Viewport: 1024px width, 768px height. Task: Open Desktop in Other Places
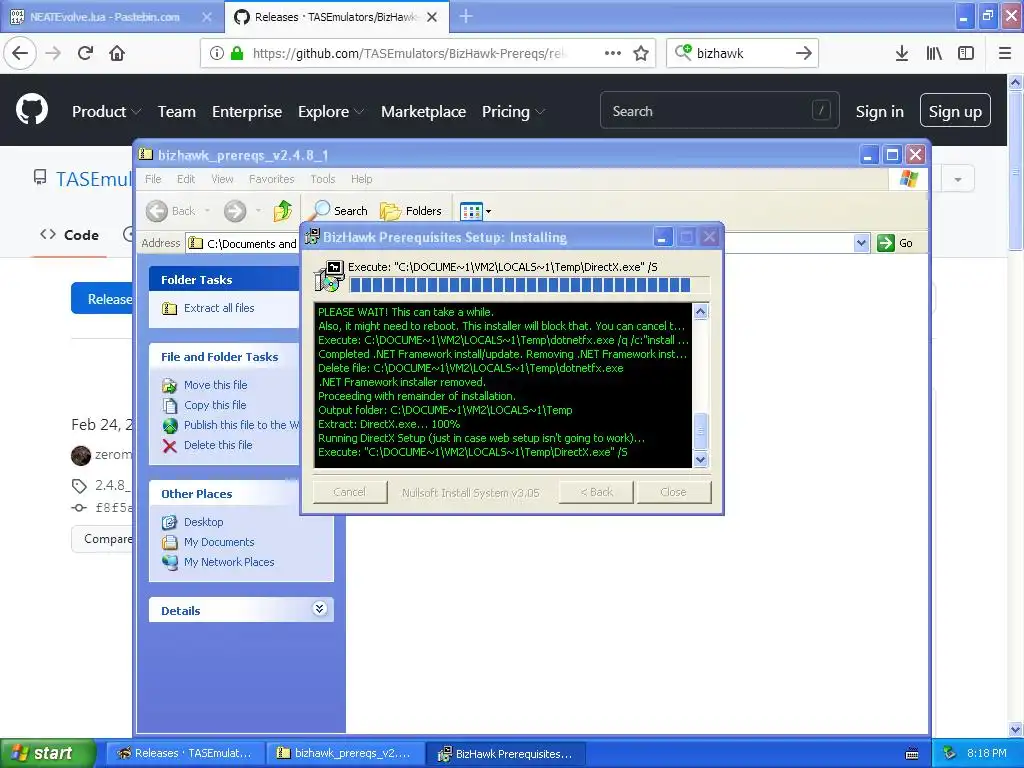(203, 522)
